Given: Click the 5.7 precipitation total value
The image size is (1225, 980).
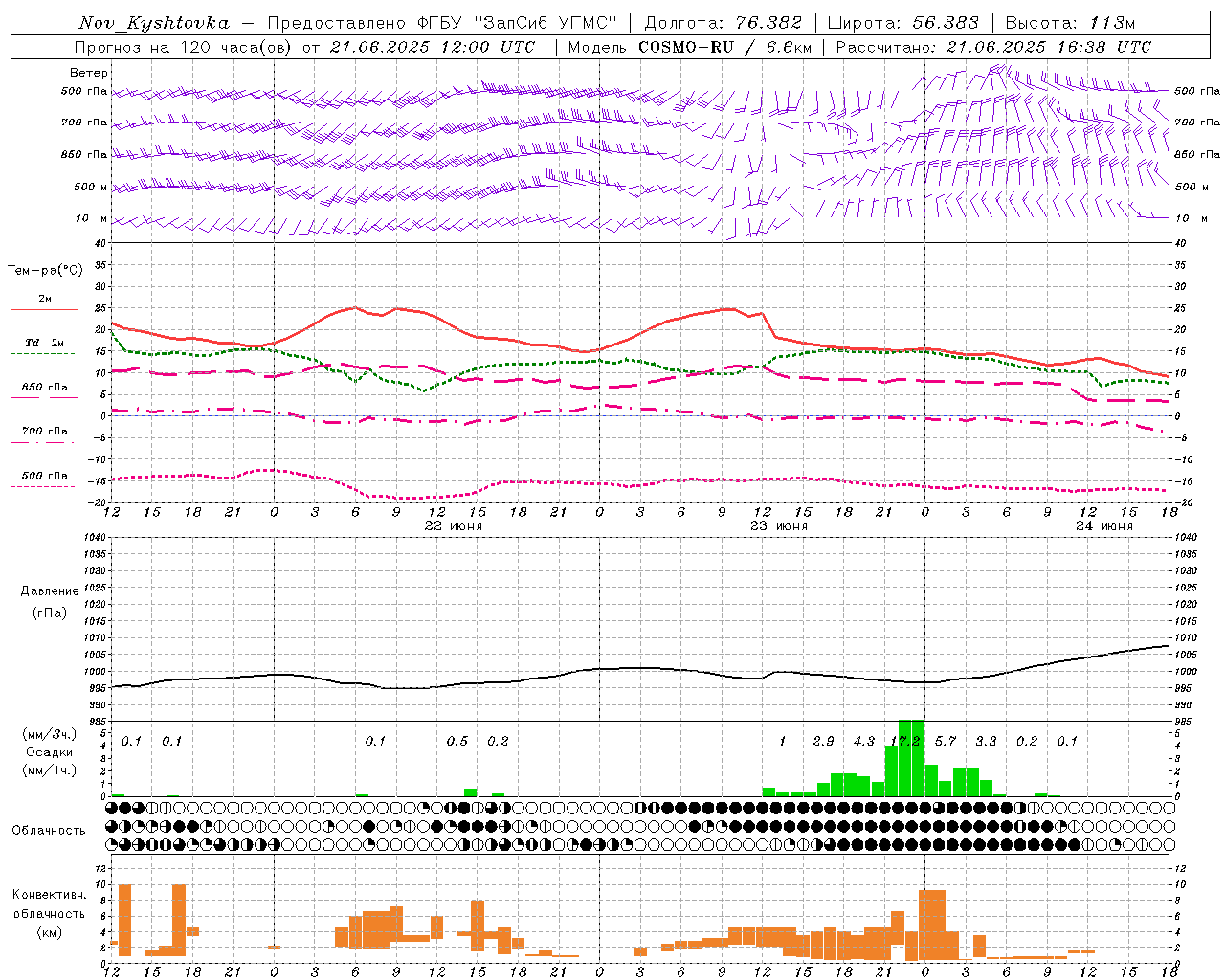Looking at the screenshot, I should (x=946, y=742).
